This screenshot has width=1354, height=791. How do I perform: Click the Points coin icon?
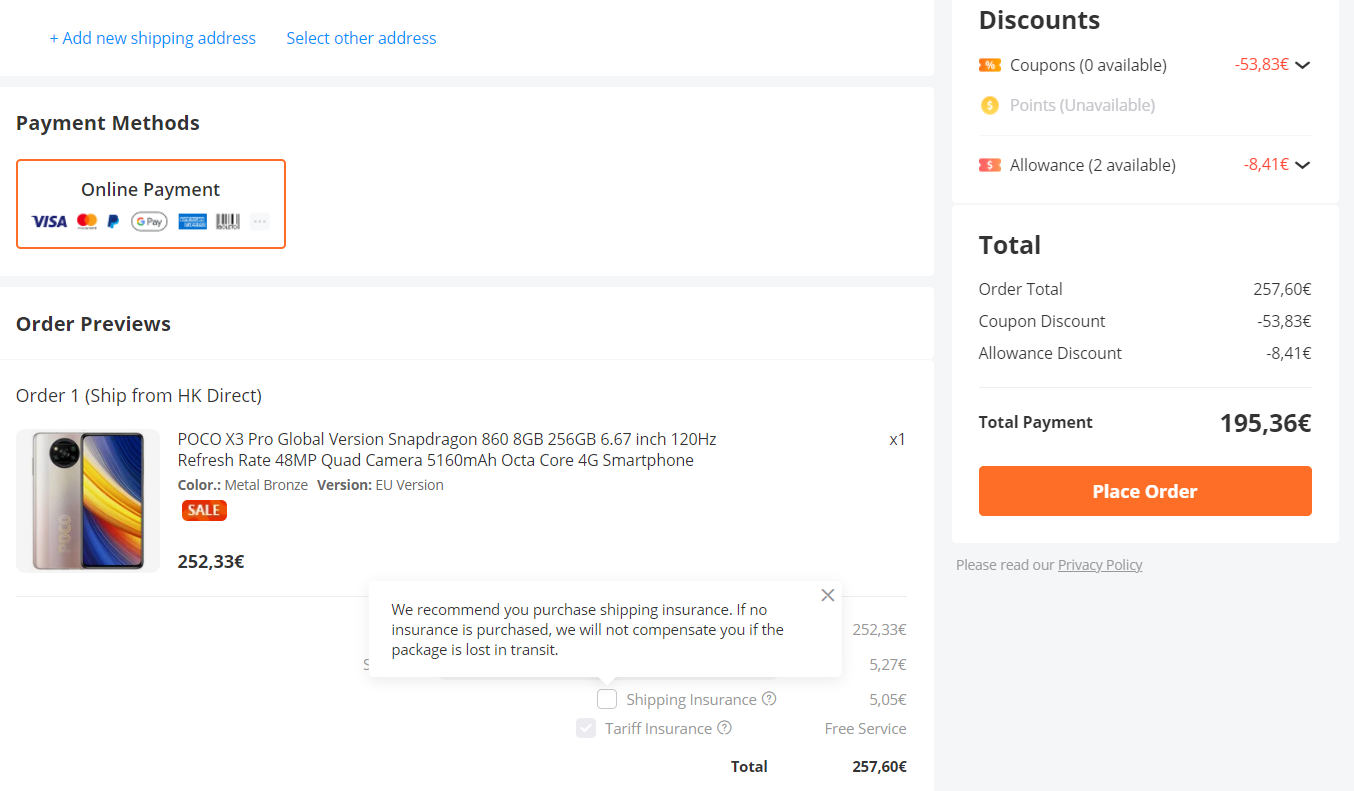point(990,105)
